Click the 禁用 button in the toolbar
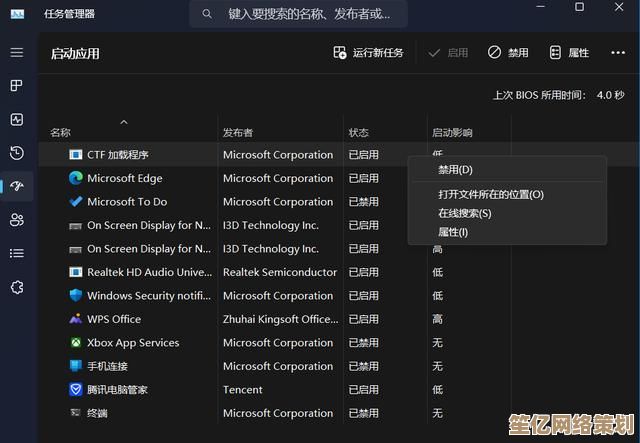 coord(508,53)
